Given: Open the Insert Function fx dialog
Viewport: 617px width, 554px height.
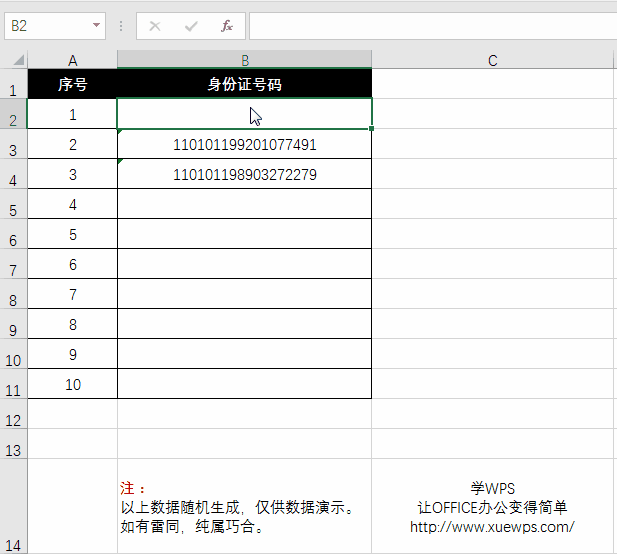Looking at the screenshot, I should click(x=227, y=26).
